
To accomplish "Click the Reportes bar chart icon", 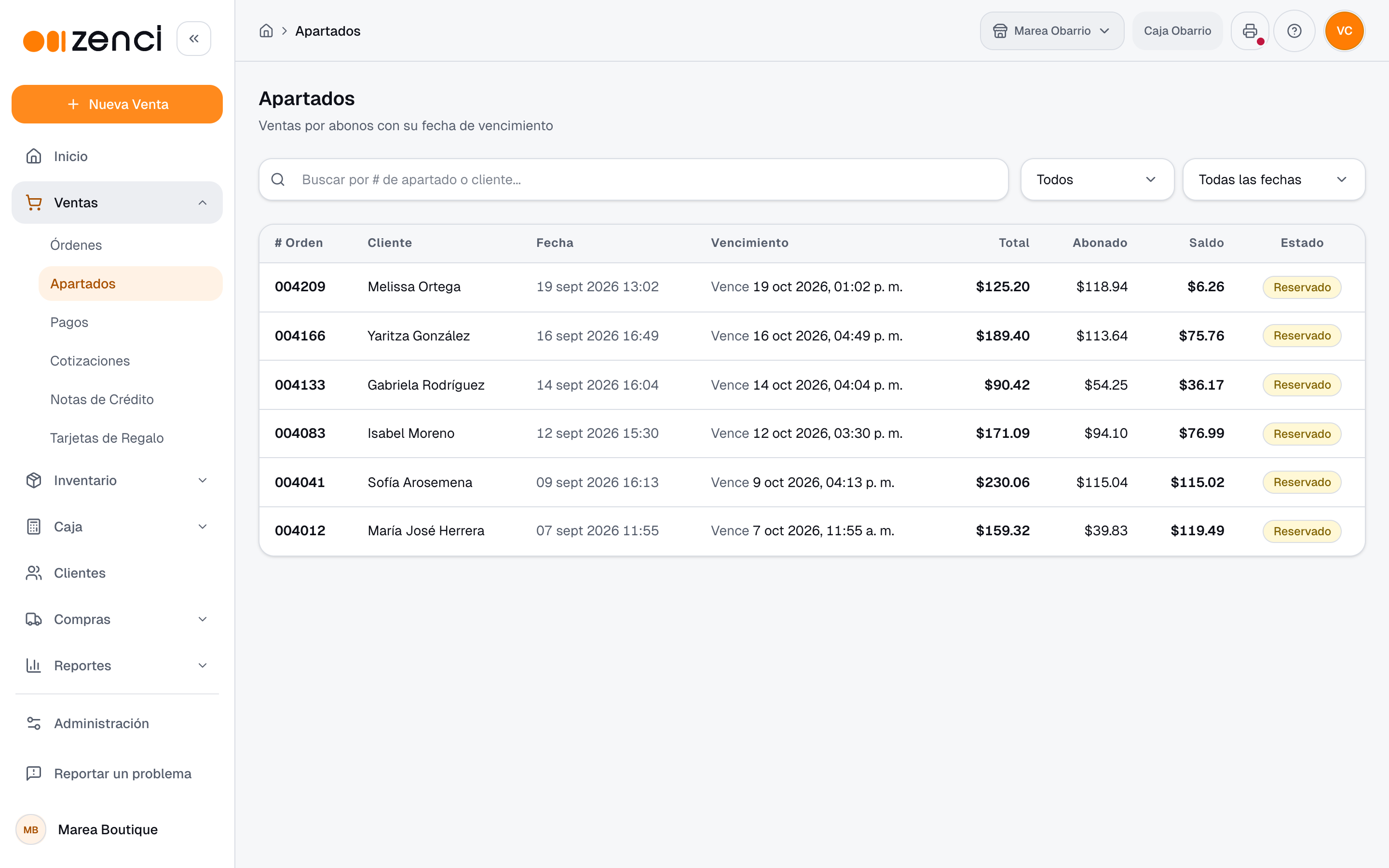I will click(34, 665).
